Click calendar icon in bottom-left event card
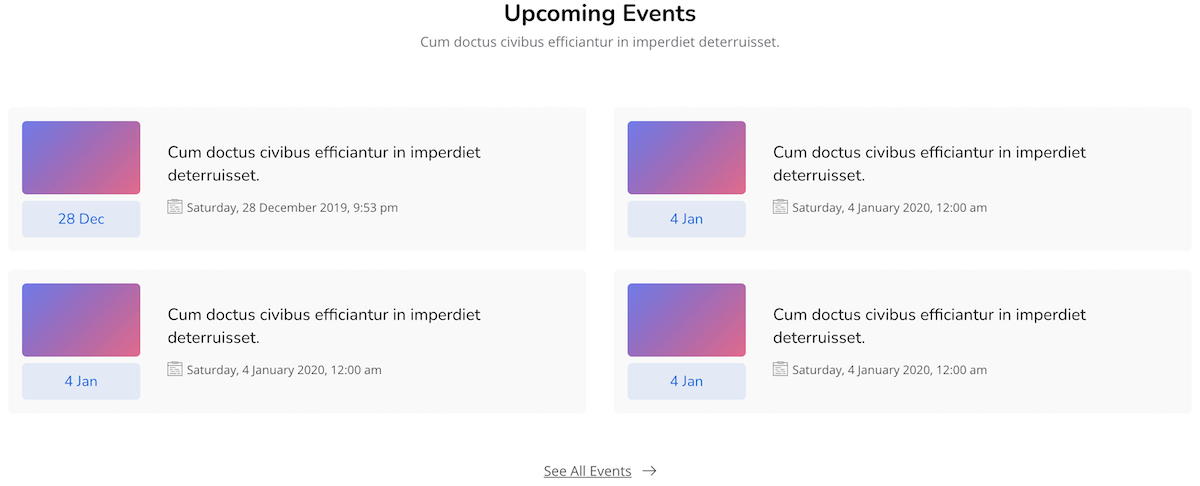The width and height of the screenshot is (1200, 486). pos(175,369)
